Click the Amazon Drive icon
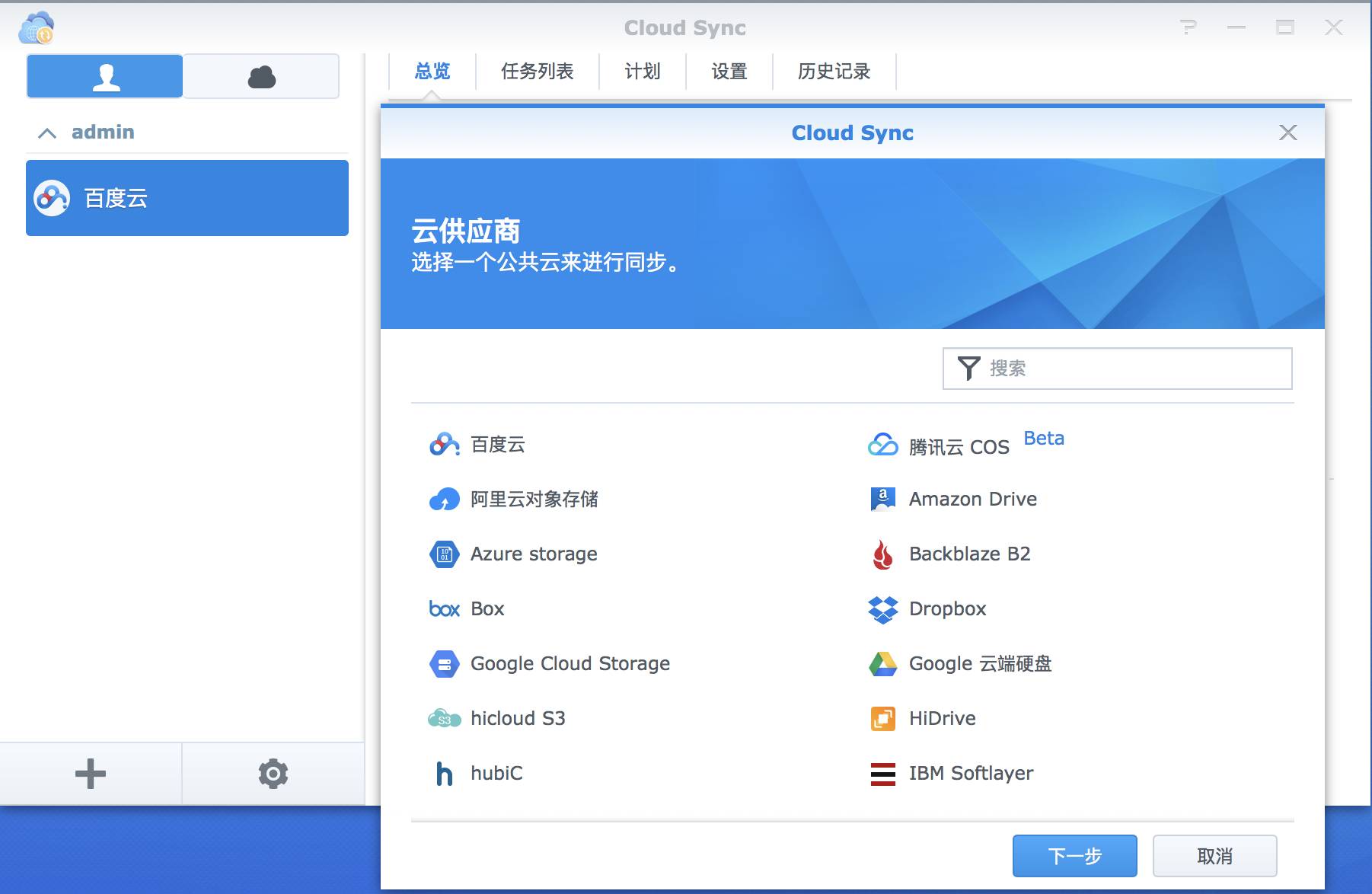Image resolution: width=1372 pixels, height=894 pixels. 883,499
